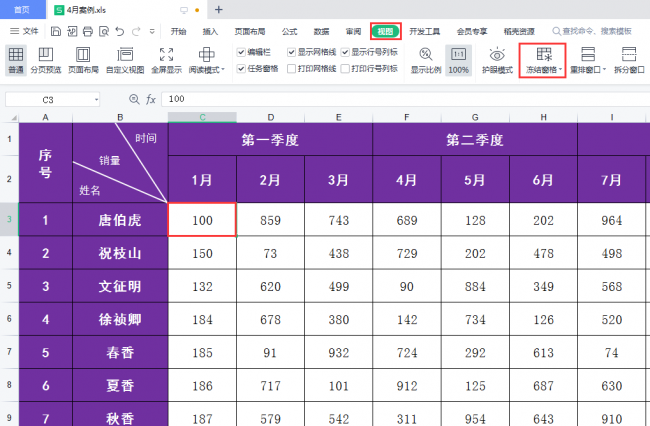
Task: Click 拆分窗口 split window
Action: click(629, 61)
